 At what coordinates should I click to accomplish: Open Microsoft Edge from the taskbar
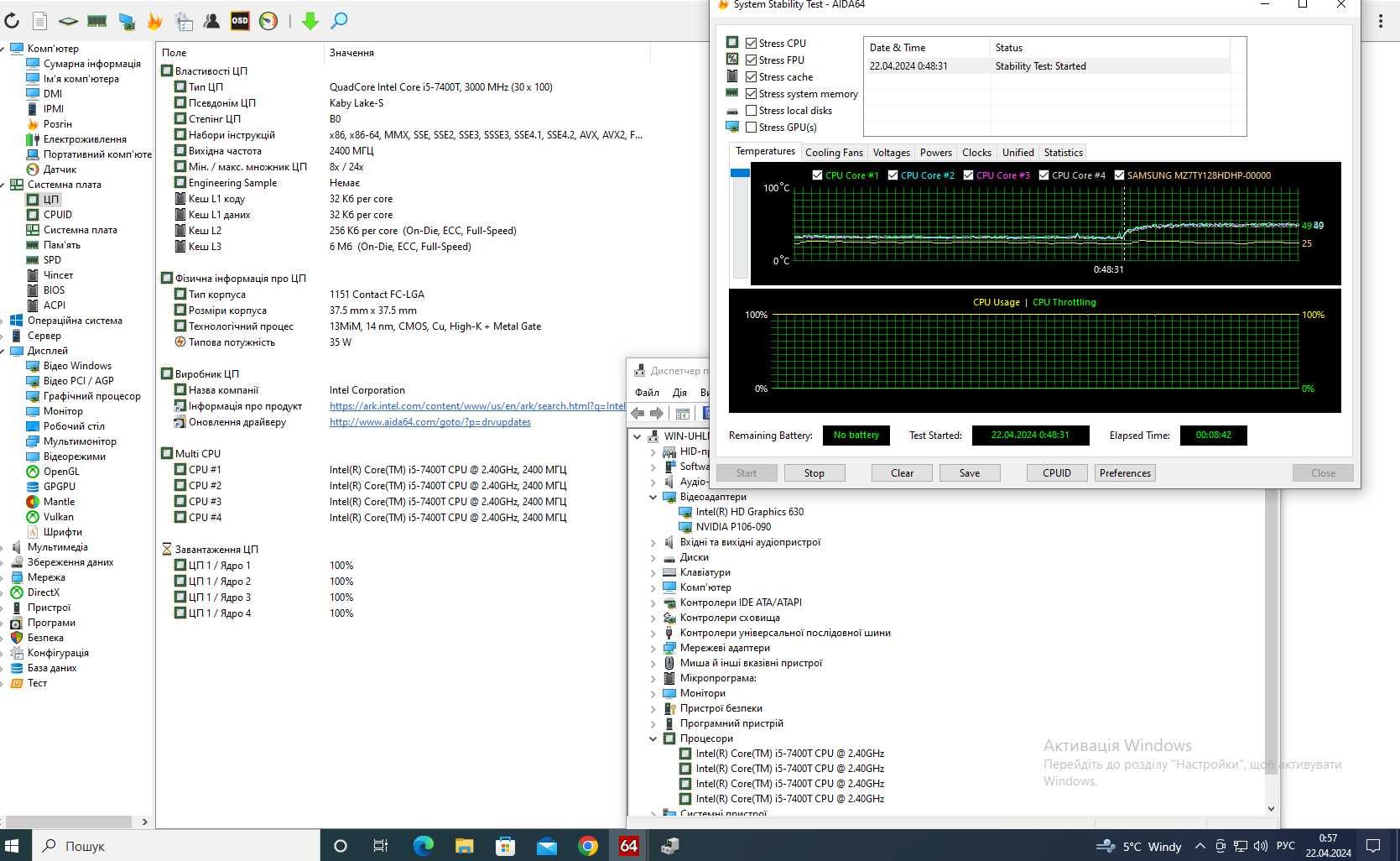pyautogui.click(x=423, y=846)
